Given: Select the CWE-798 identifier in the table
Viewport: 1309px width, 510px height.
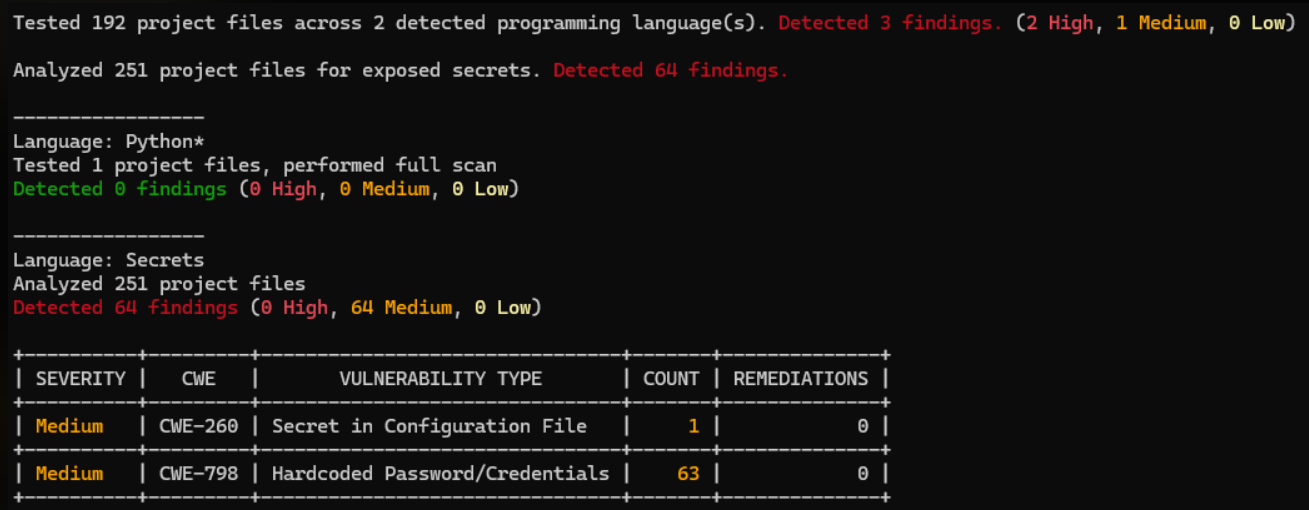Looking at the screenshot, I should pyautogui.click(x=198, y=473).
